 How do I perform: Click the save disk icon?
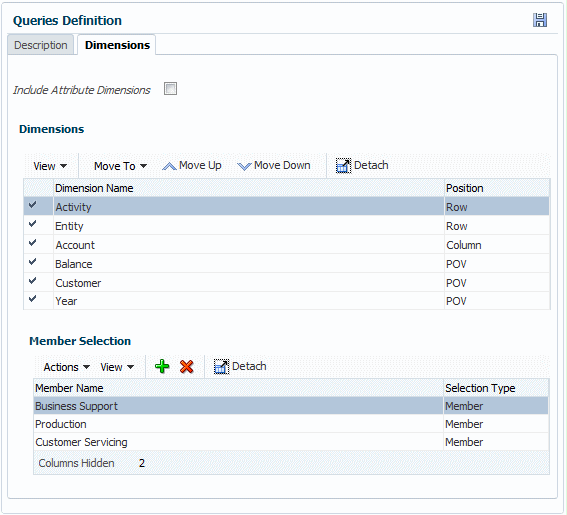pyautogui.click(x=540, y=20)
